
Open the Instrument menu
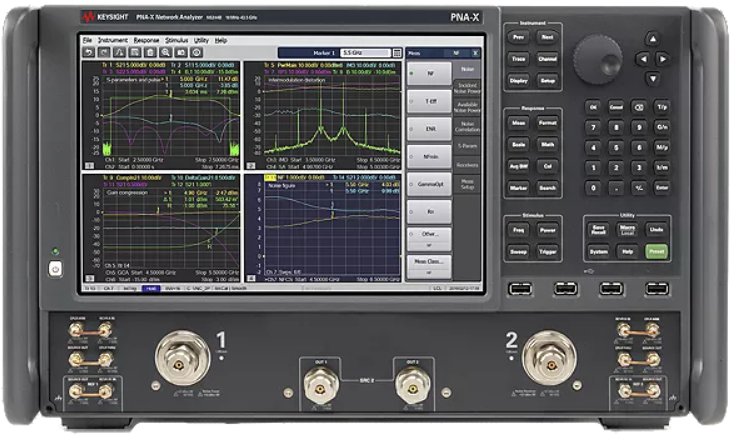[x=113, y=41]
